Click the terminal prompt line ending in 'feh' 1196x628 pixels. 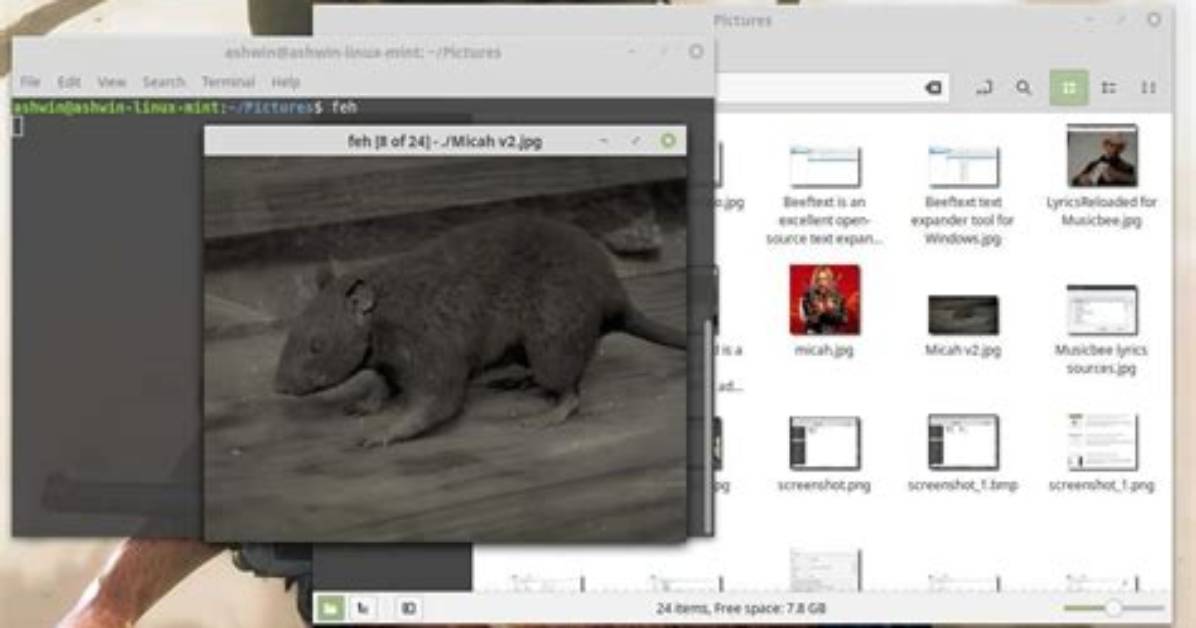pyautogui.click(x=185, y=107)
